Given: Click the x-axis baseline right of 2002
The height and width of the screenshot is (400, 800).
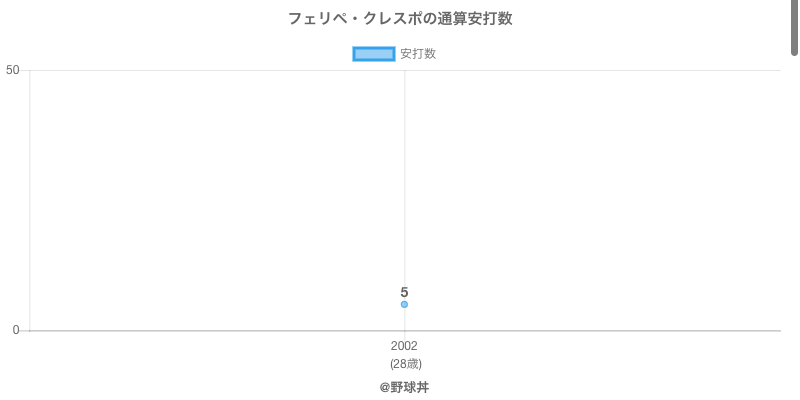Looking at the screenshot, I should (593, 331).
